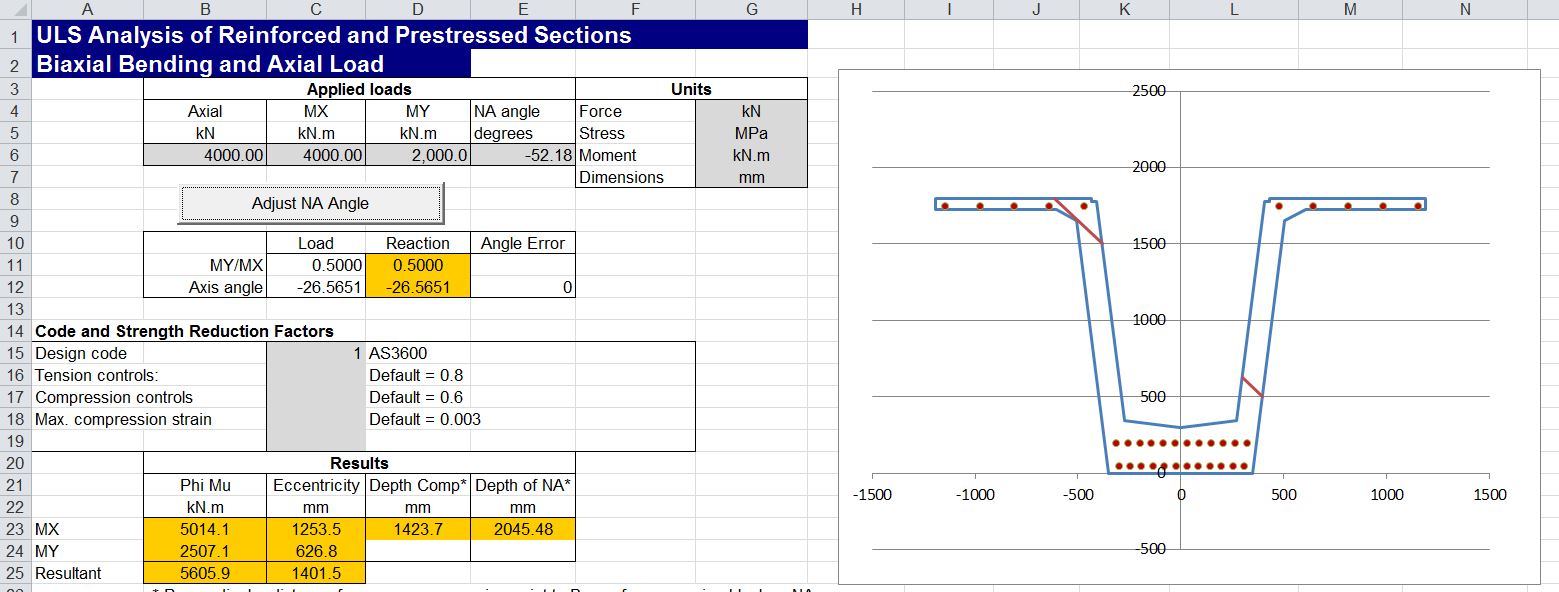Screen dimensions: 1559x592
Task: Click the MY moment value 2,000.0 cell
Action: (417, 155)
